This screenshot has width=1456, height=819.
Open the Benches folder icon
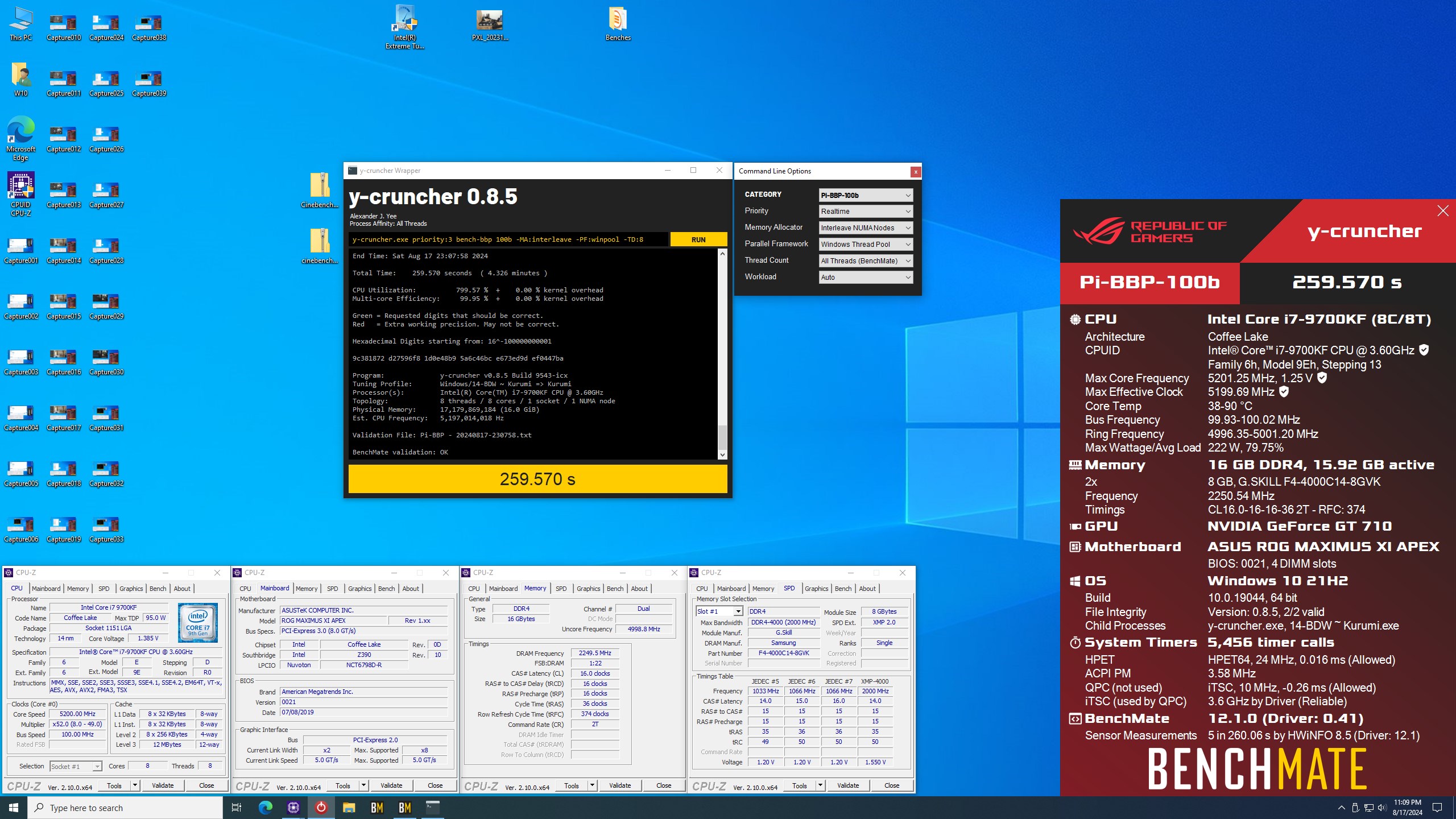(618, 24)
